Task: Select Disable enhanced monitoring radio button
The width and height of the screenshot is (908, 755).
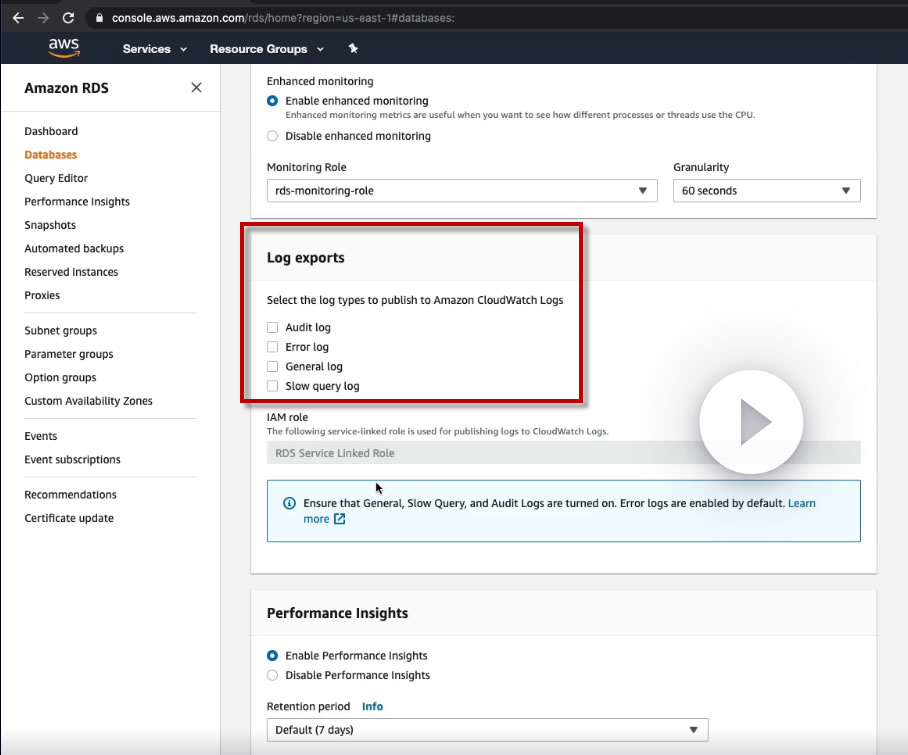Action: pos(273,136)
